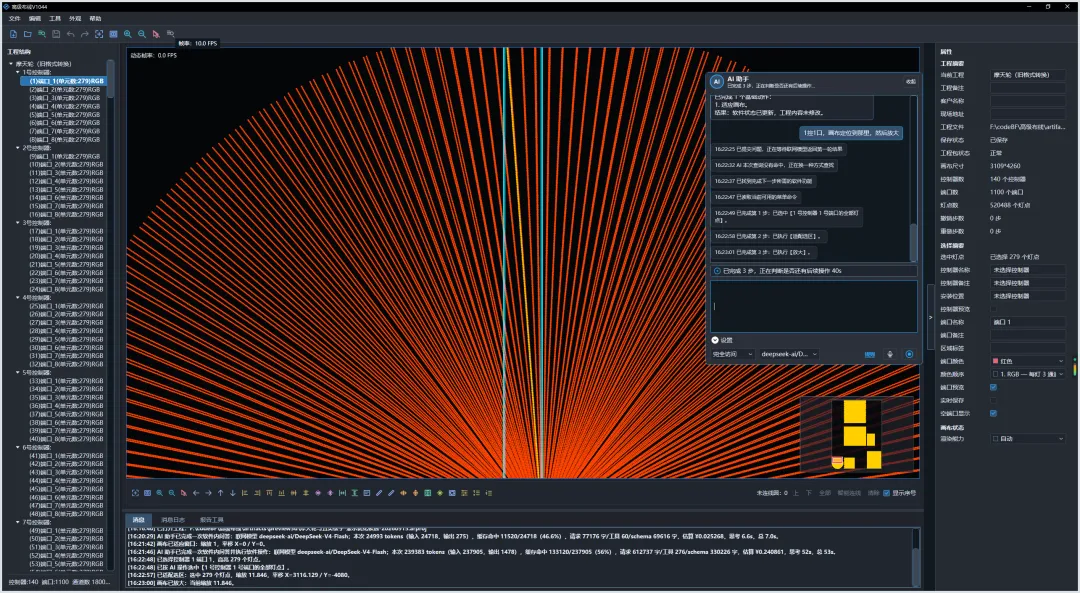Click the microphone icon in AI assistant

[x=890, y=354]
